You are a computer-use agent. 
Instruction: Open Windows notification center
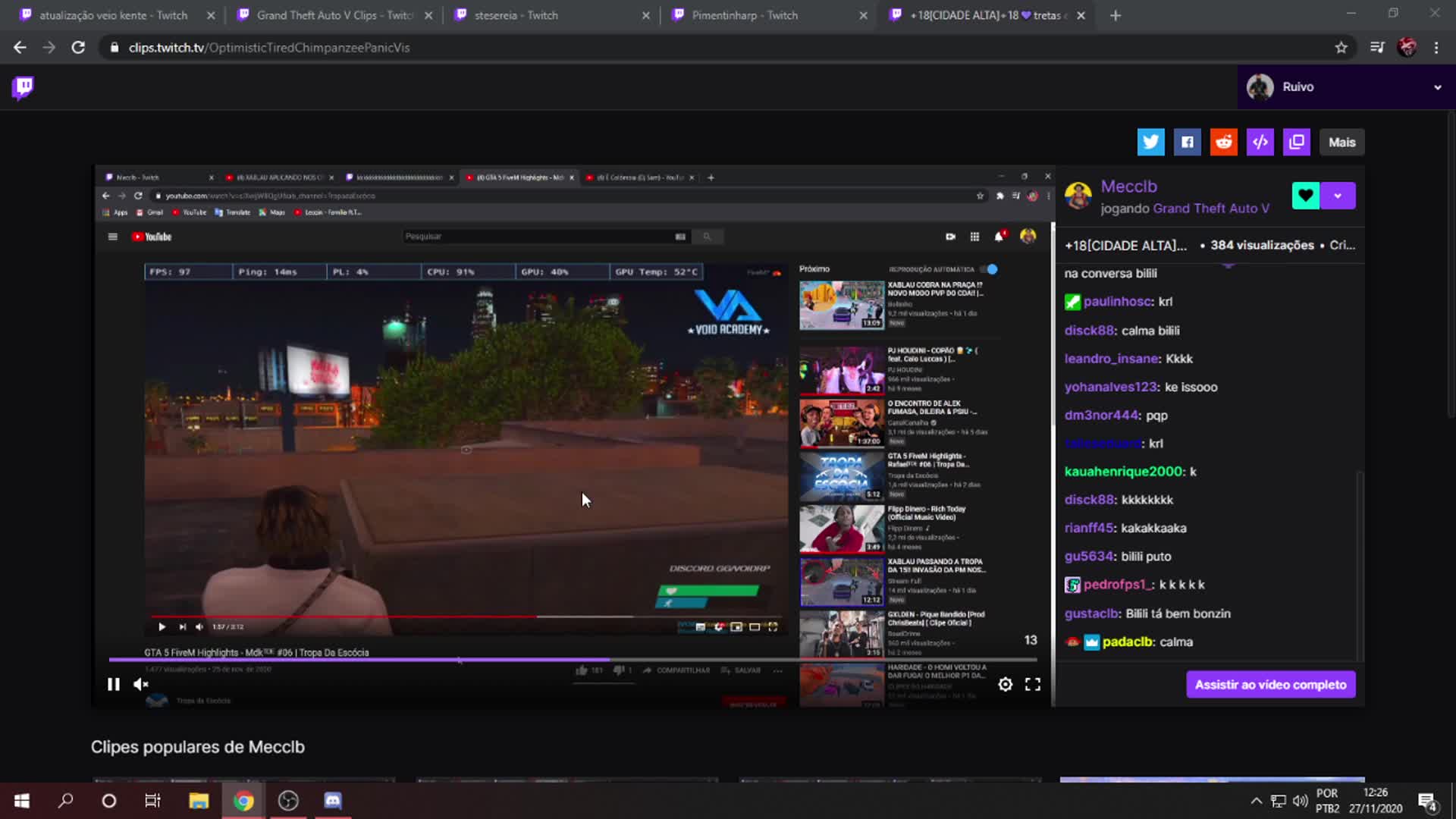pyautogui.click(x=1427, y=801)
